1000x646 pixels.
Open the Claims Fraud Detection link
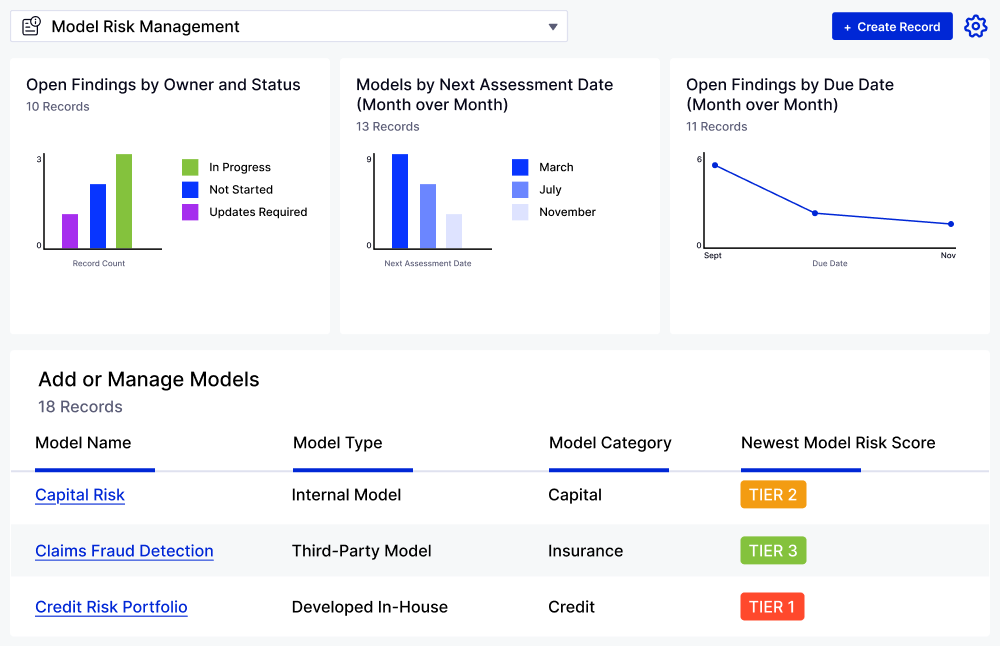[124, 551]
